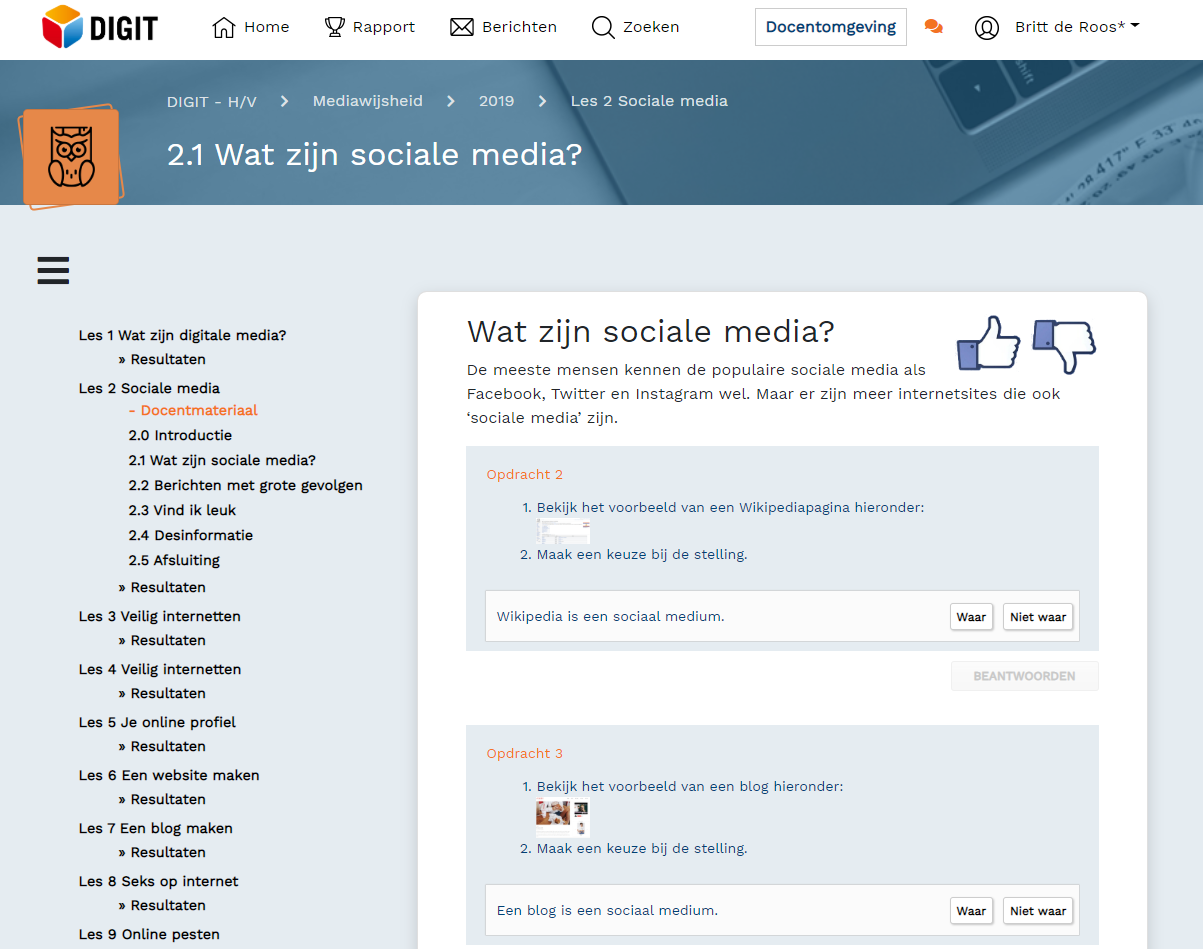Choose "Niet waar" for the Wikipedia statement

pyautogui.click(x=1037, y=616)
